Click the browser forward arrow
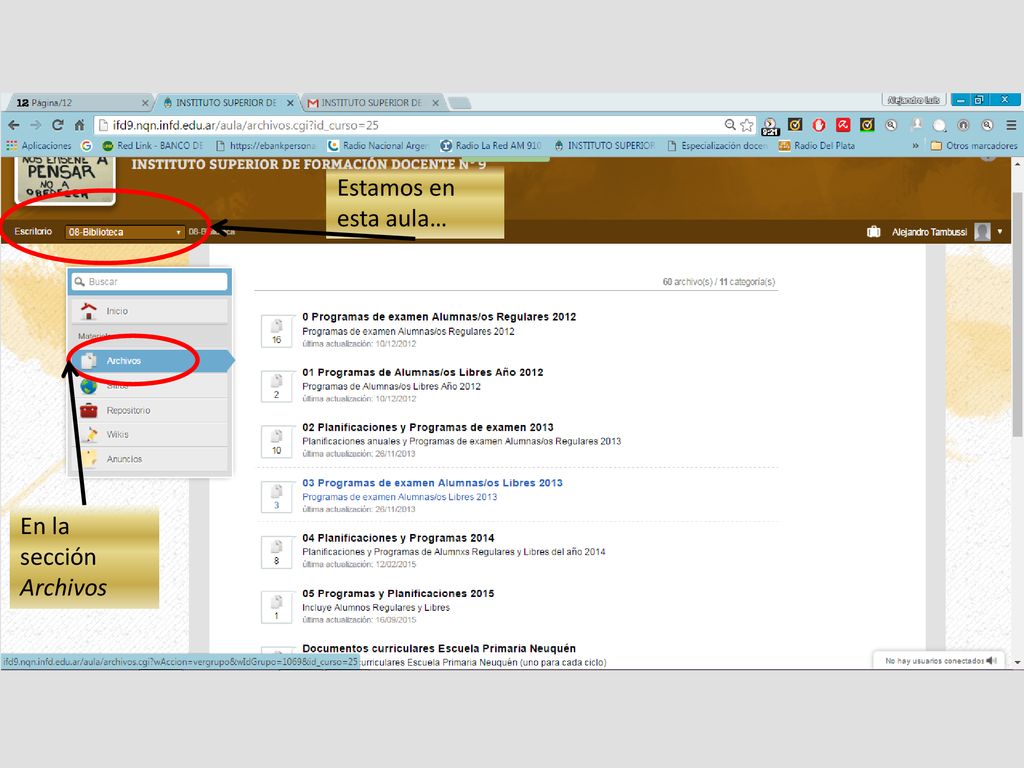The width and height of the screenshot is (1024, 768). point(35,125)
